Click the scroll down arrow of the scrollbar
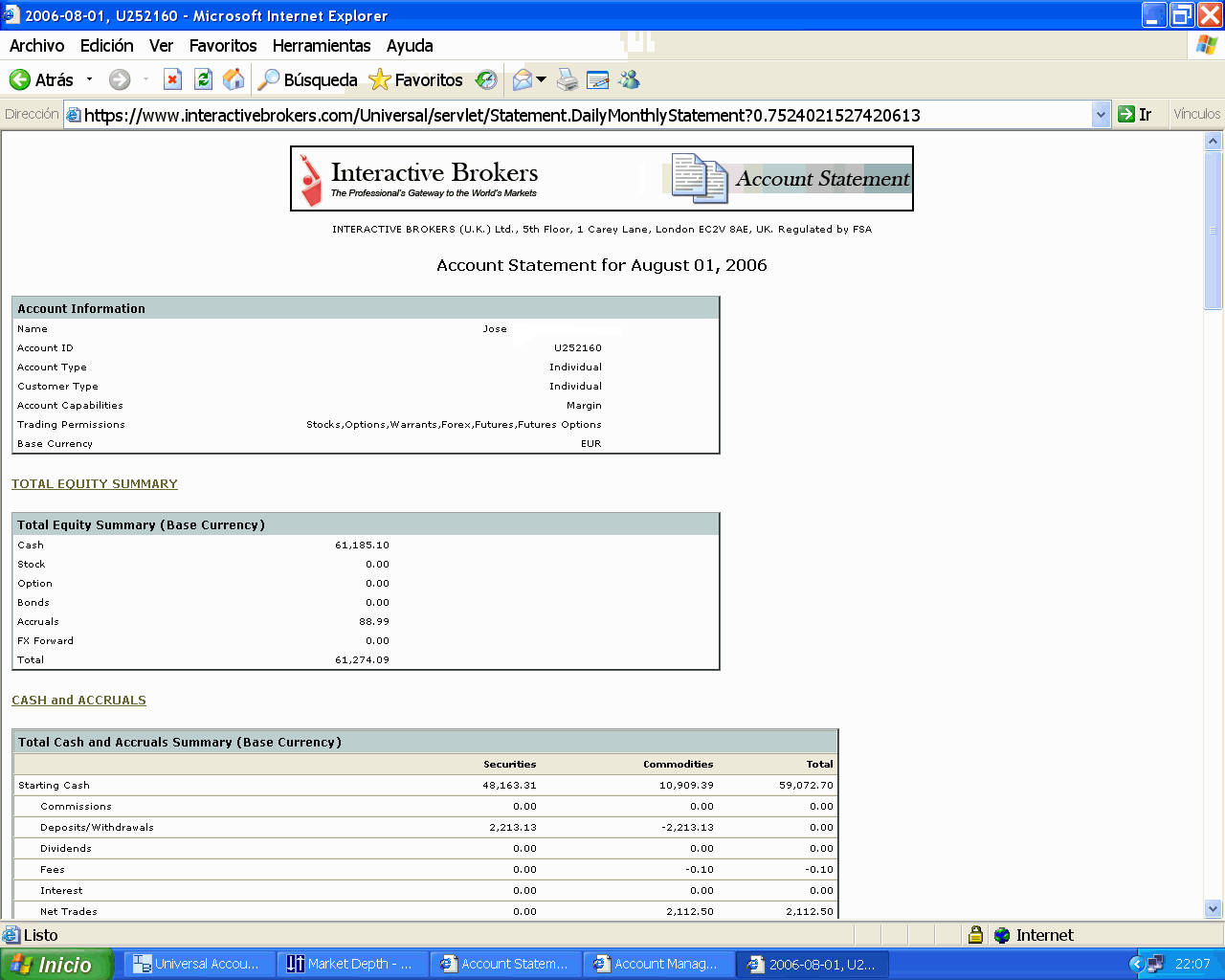 pos(1214,909)
